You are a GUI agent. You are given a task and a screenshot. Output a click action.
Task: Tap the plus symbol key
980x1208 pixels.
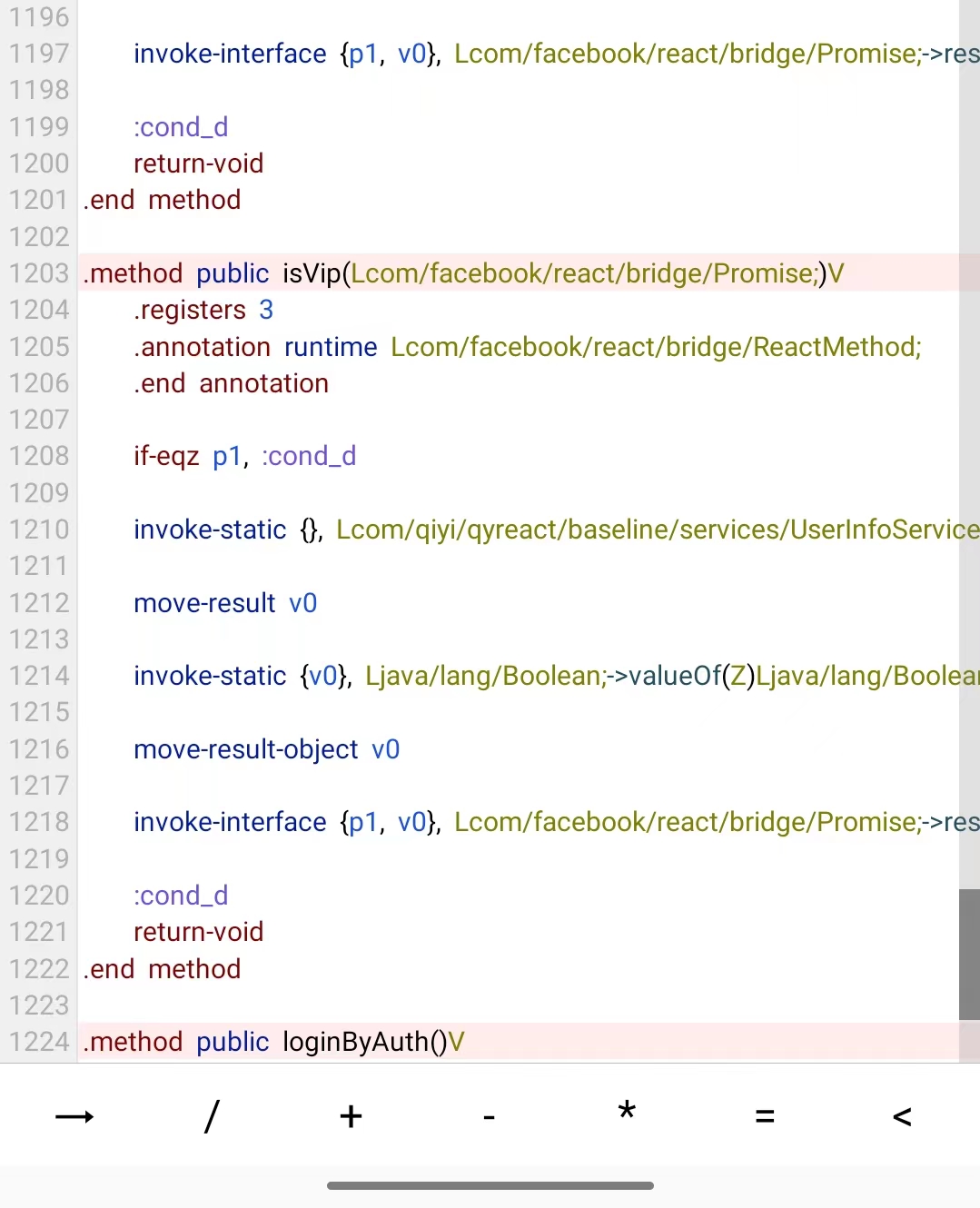pyautogui.click(x=351, y=1116)
